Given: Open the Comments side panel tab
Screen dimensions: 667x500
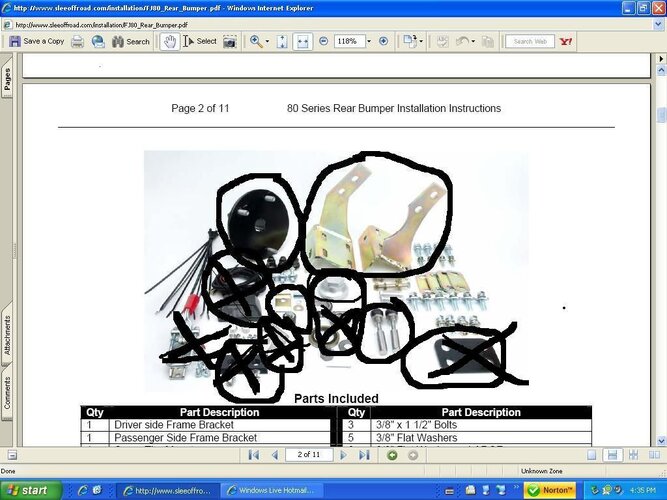Looking at the screenshot, I should click(7, 392).
